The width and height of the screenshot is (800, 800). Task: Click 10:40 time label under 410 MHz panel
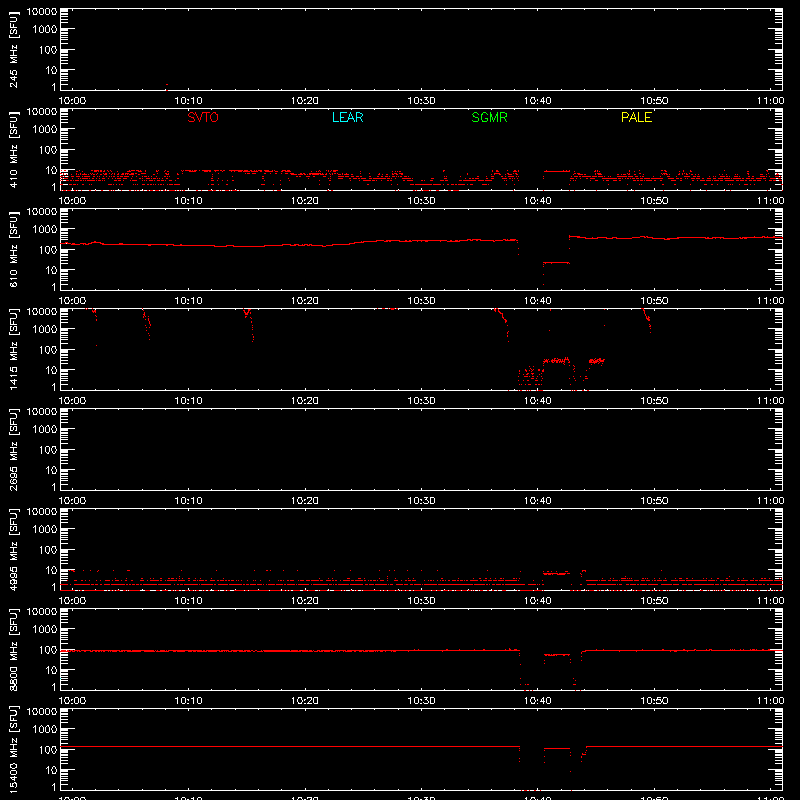pos(537,201)
